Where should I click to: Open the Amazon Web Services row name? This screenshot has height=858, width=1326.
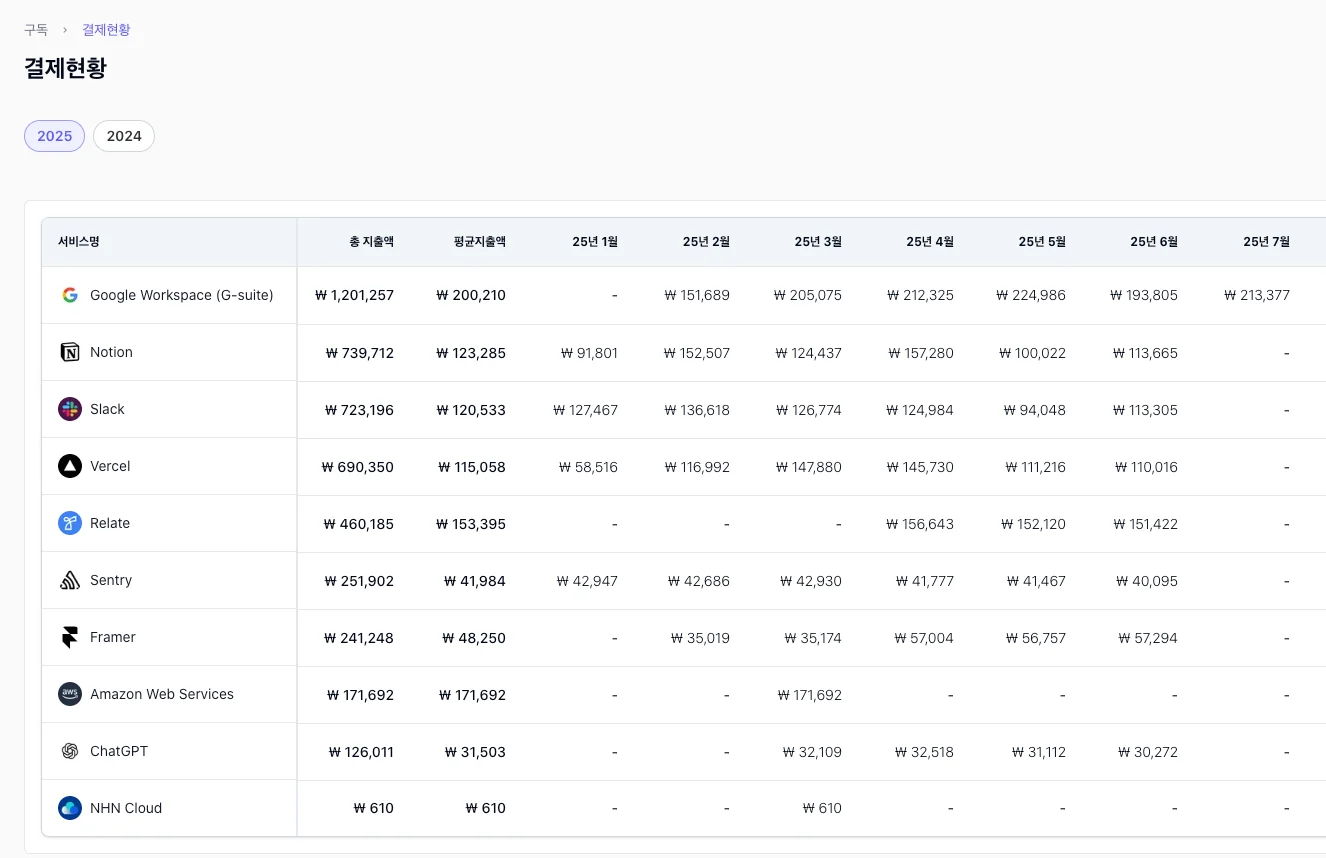(x=161, y=694)
